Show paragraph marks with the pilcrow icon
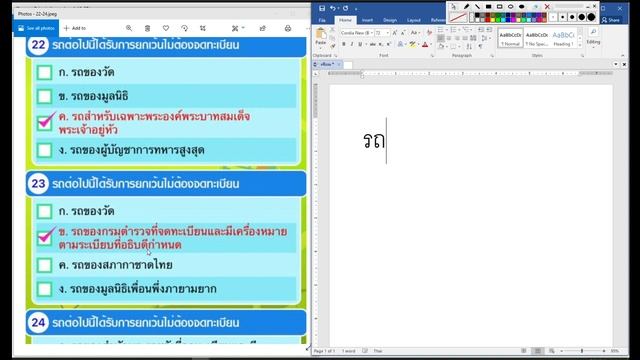Viewport: 640px width, 360px height. (x=480, y=46)
